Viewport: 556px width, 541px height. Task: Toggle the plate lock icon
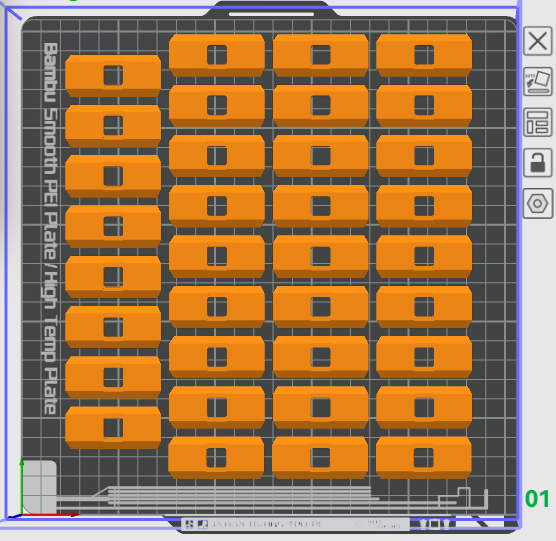pyautogui.click(x=538, y=163)
